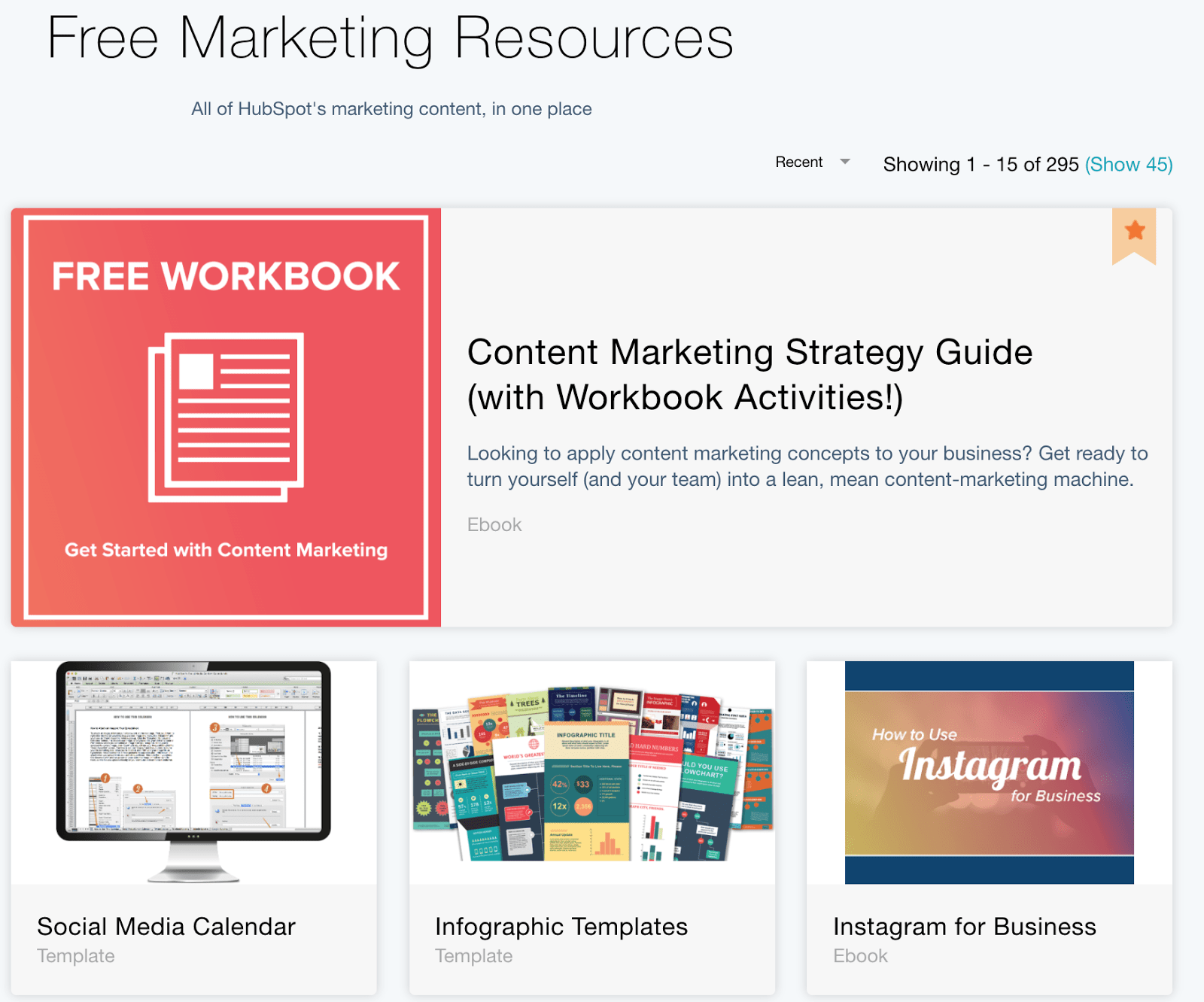
Task: Click the workbook document icon graphic
Action: 226,417
